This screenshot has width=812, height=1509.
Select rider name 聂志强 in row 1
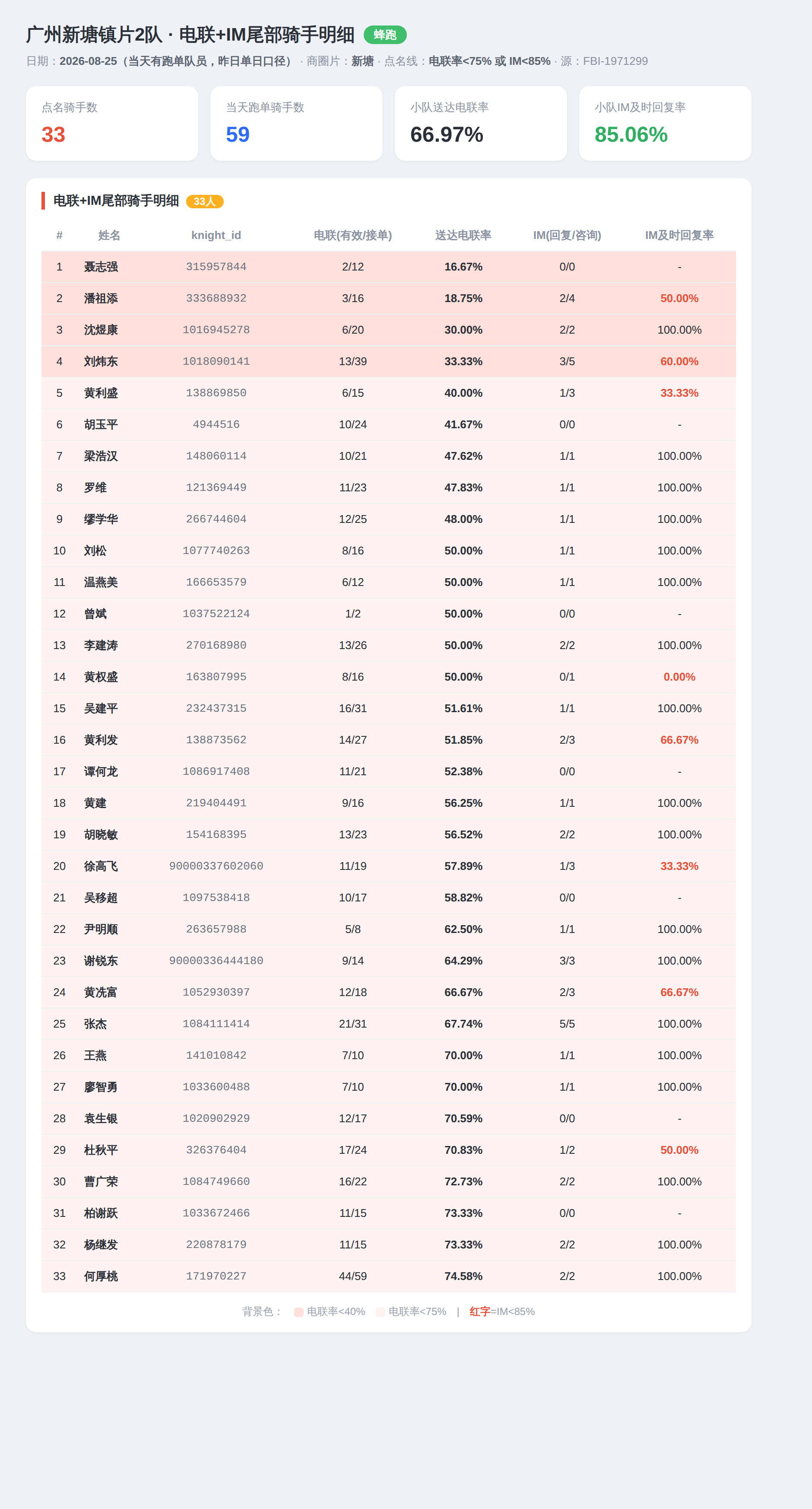point(101,267)
